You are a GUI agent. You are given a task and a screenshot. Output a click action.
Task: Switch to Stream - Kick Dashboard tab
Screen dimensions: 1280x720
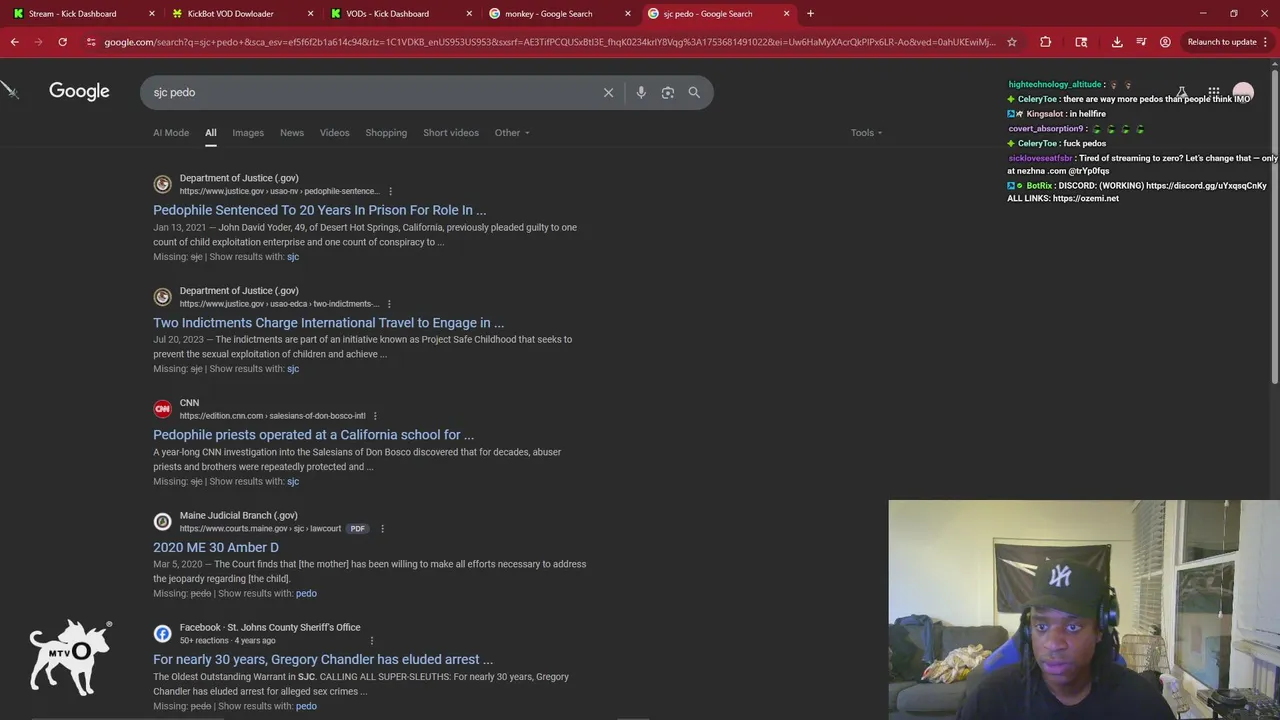72,14
